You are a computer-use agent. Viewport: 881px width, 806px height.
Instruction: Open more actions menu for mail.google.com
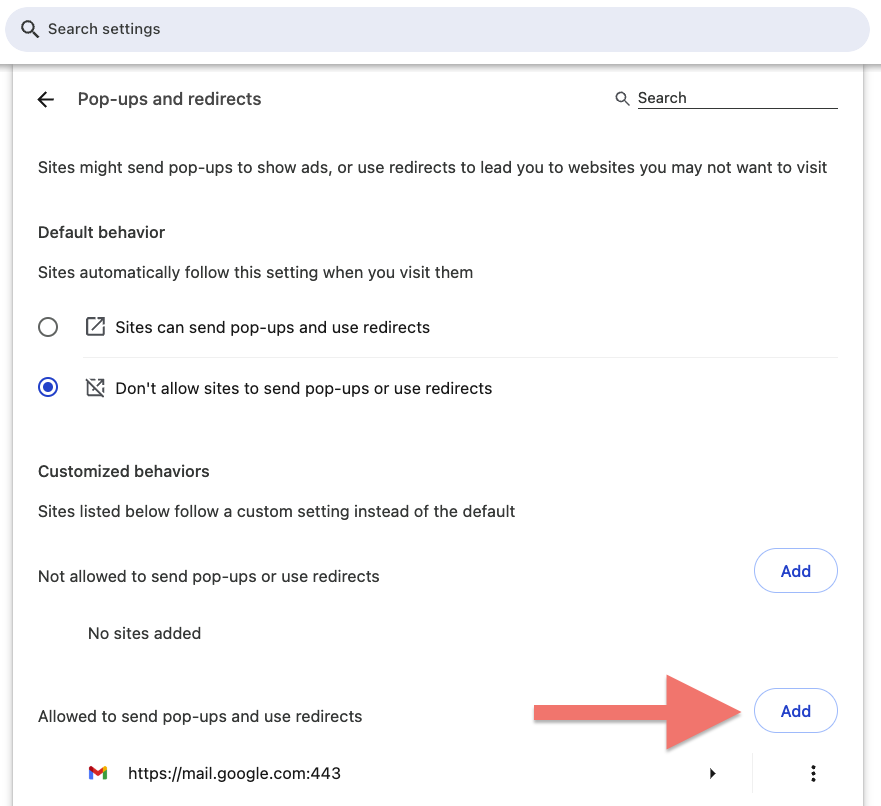click(813, 773)
